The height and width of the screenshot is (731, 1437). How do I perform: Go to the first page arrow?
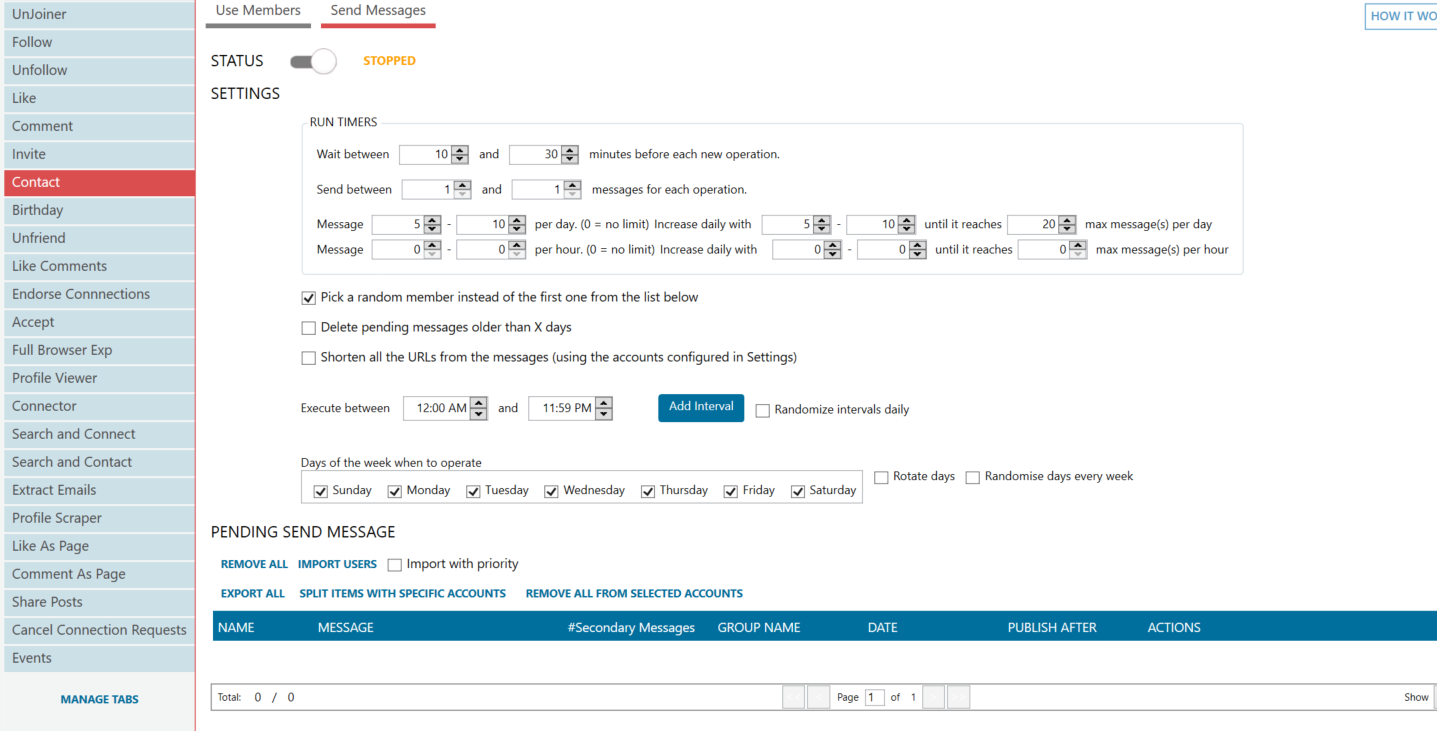(x=794, y=698)
